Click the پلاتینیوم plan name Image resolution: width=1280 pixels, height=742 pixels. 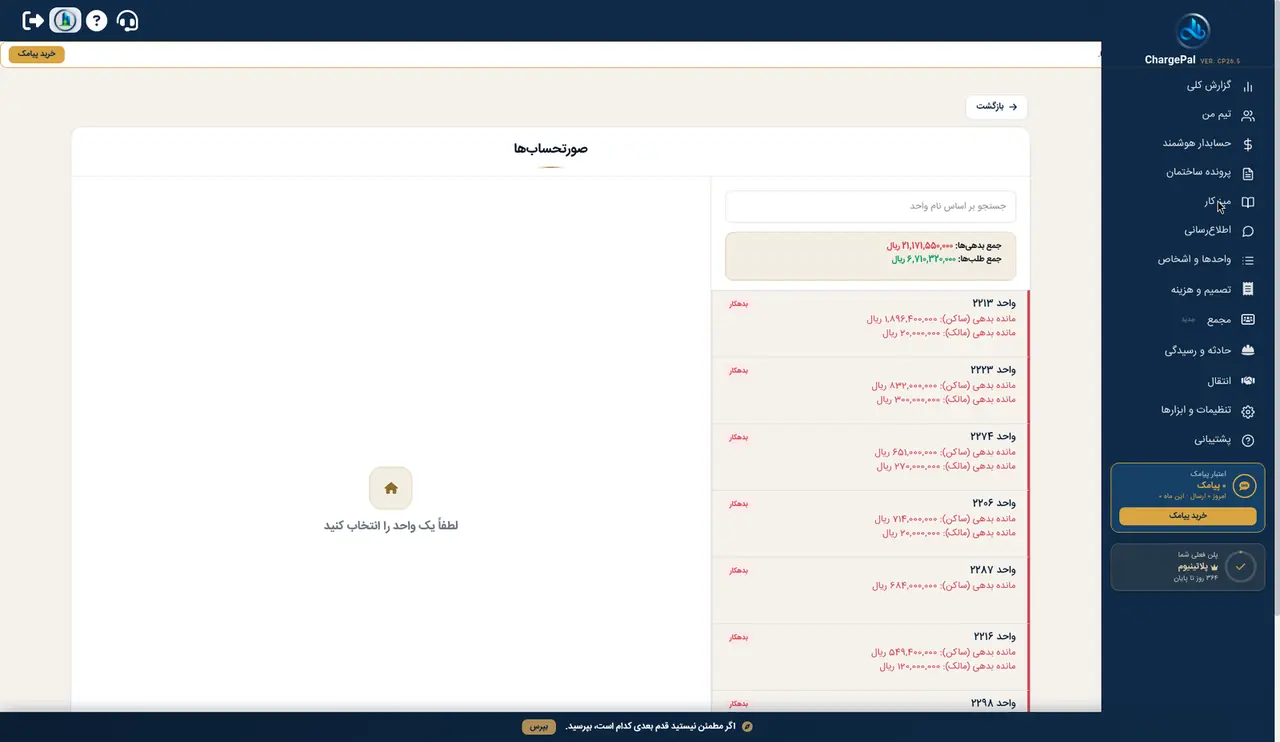pyautogui.click(x=1192, y=566)
